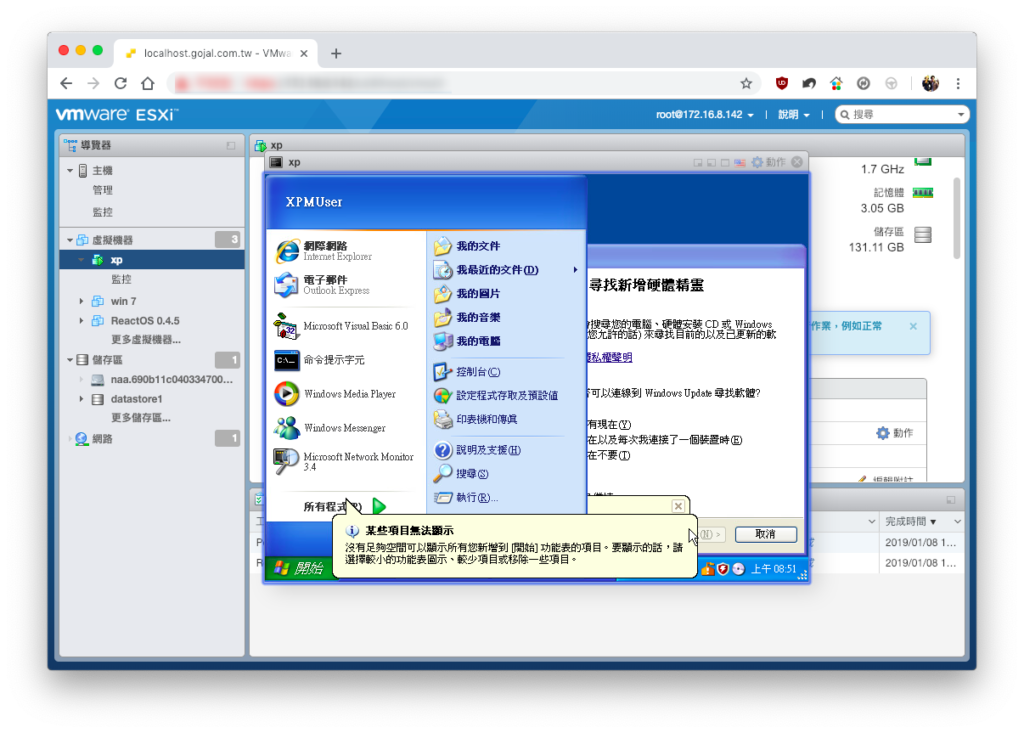The width and height of the screenshot is (1024, 733).
Task: Click the 動作 button in right panel
Action: tap(895, 432)
